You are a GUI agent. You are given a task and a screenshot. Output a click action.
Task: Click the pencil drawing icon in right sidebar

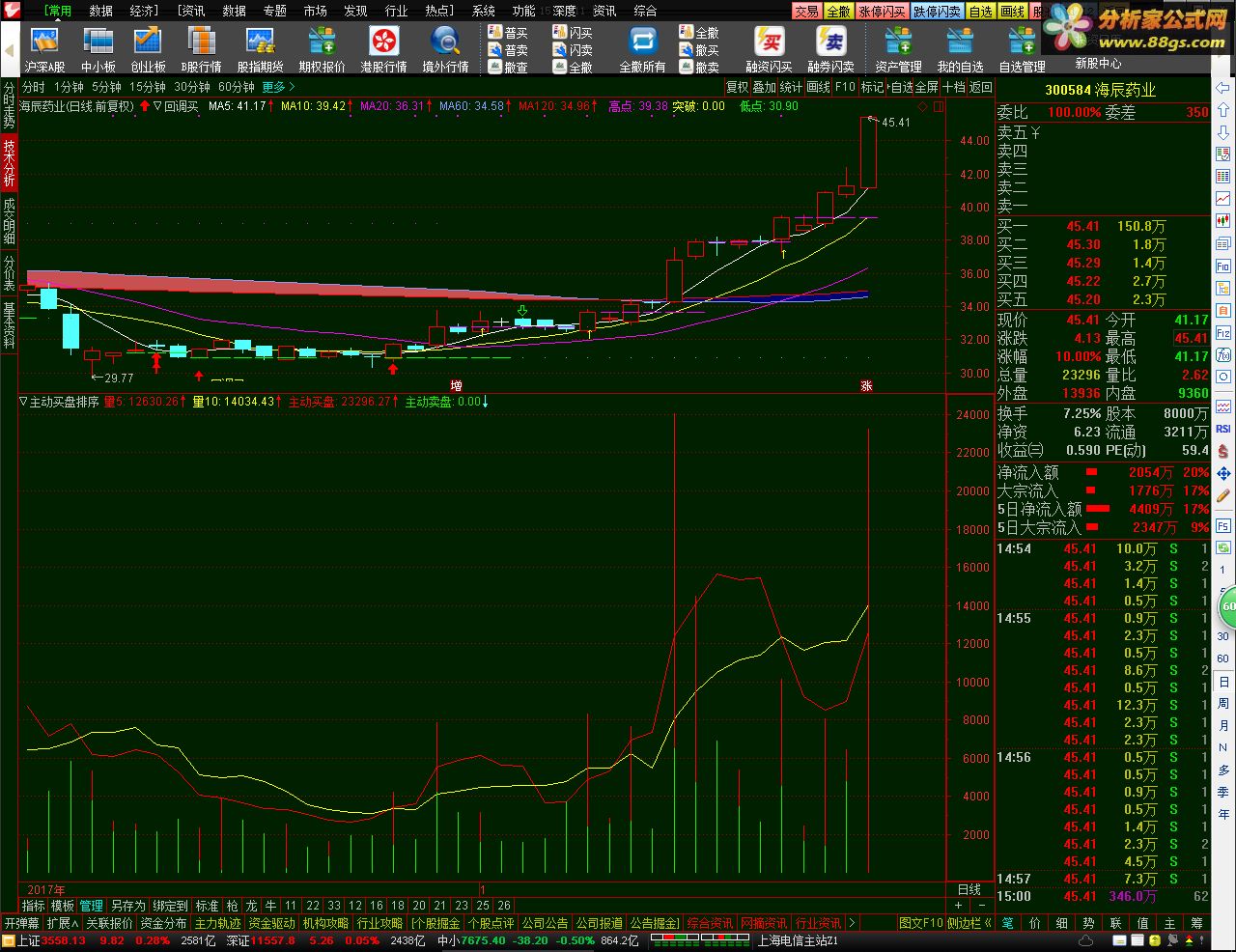[1223, 496]
